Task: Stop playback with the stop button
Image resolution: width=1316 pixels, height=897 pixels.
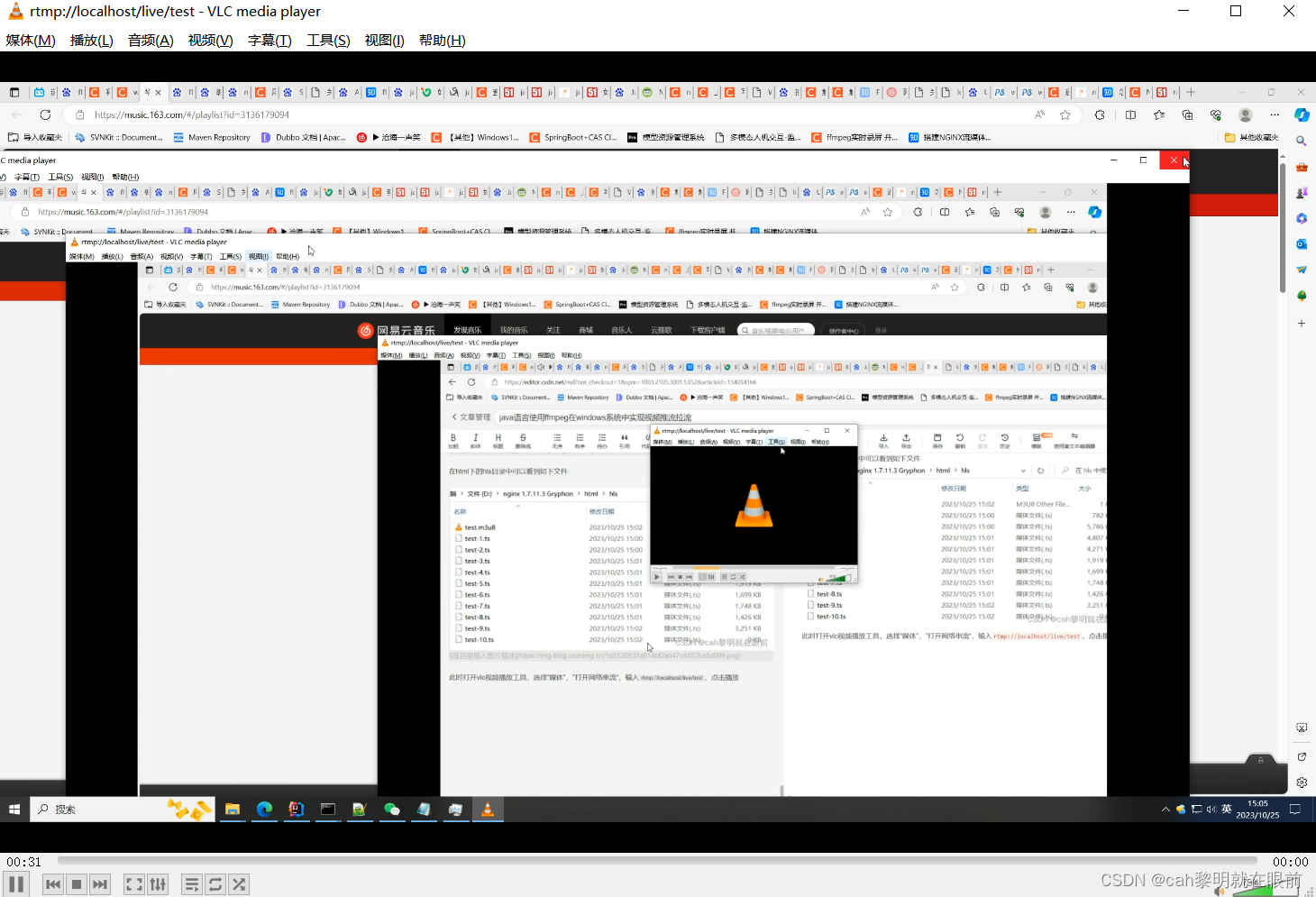Action: click(x=77, y=884)
